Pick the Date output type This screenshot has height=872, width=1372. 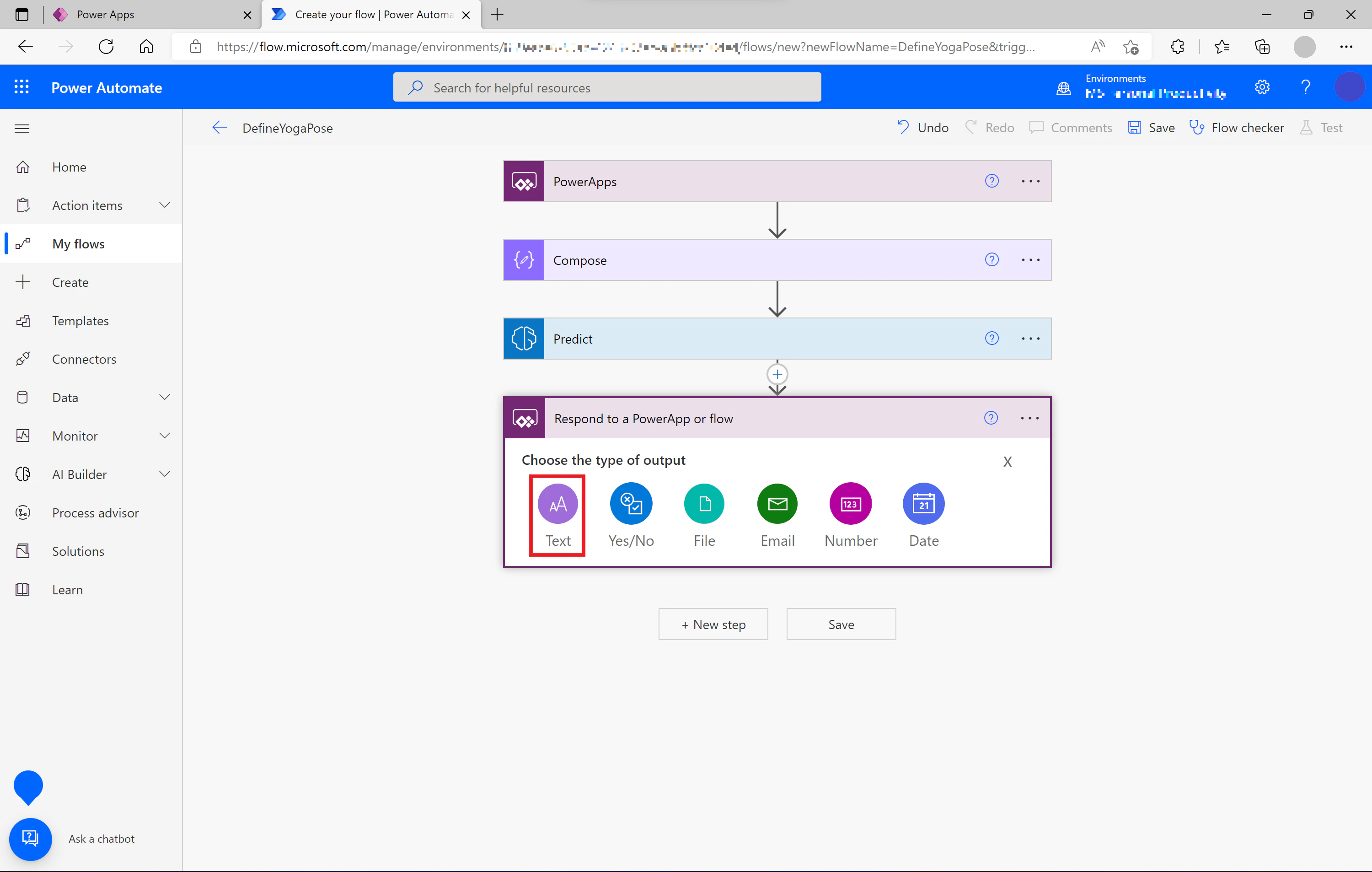924,515
